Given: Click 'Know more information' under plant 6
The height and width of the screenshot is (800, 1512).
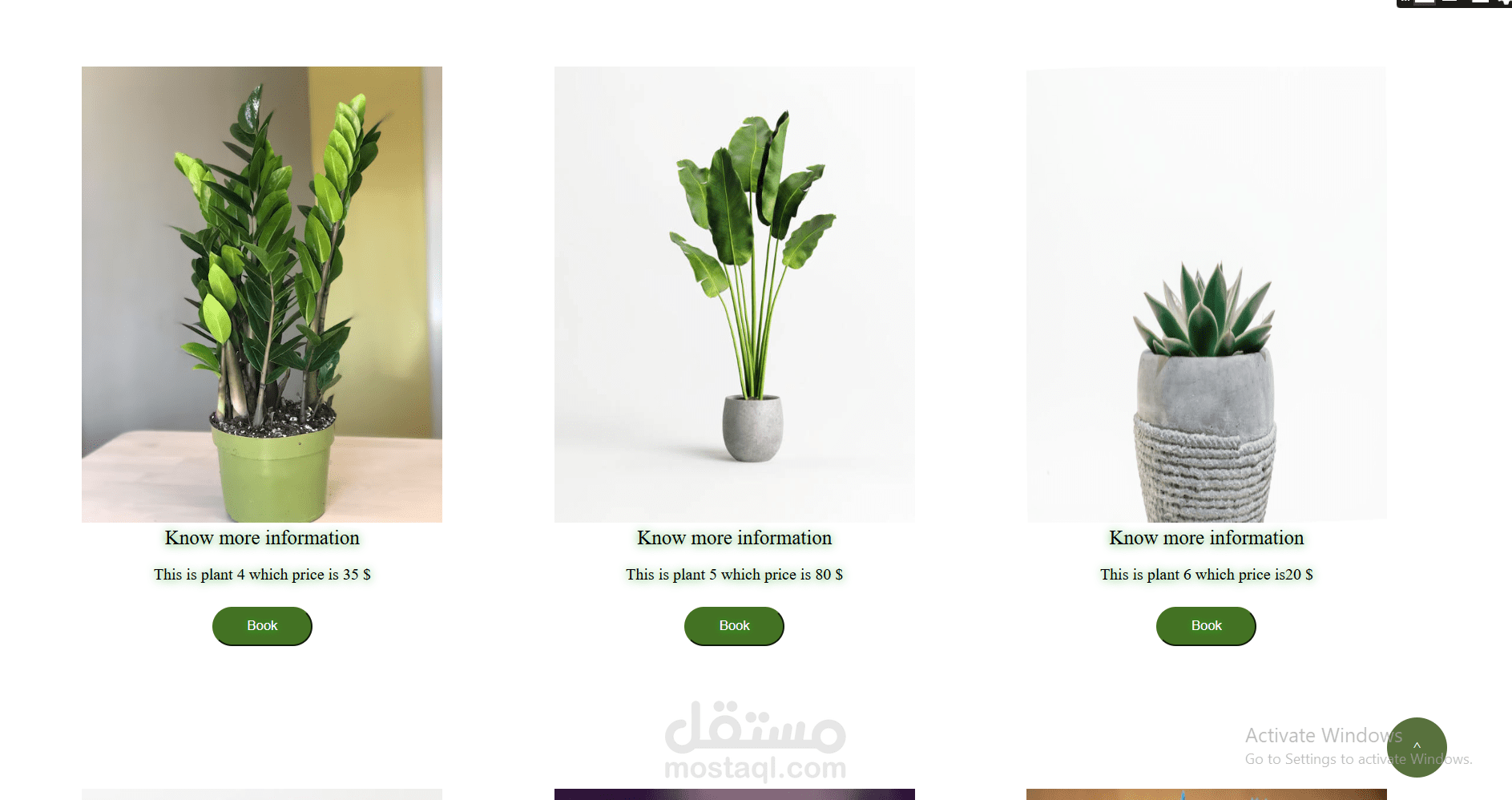Looking at the screenshot, I should pos(1207,538).
